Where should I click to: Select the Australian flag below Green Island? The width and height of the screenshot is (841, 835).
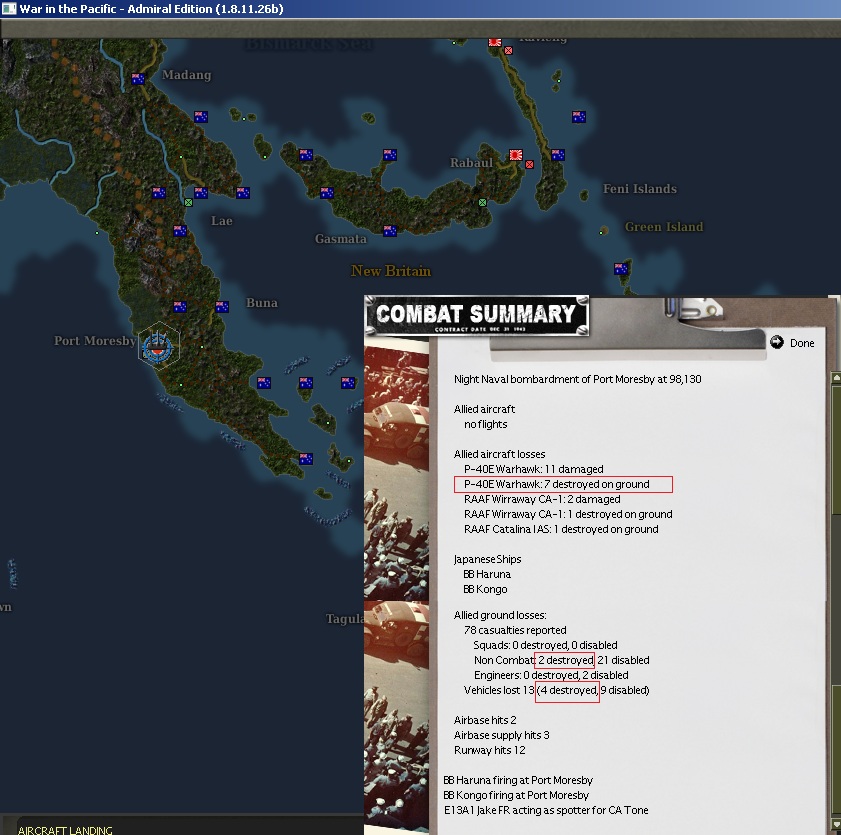click(x=621, y=269)
